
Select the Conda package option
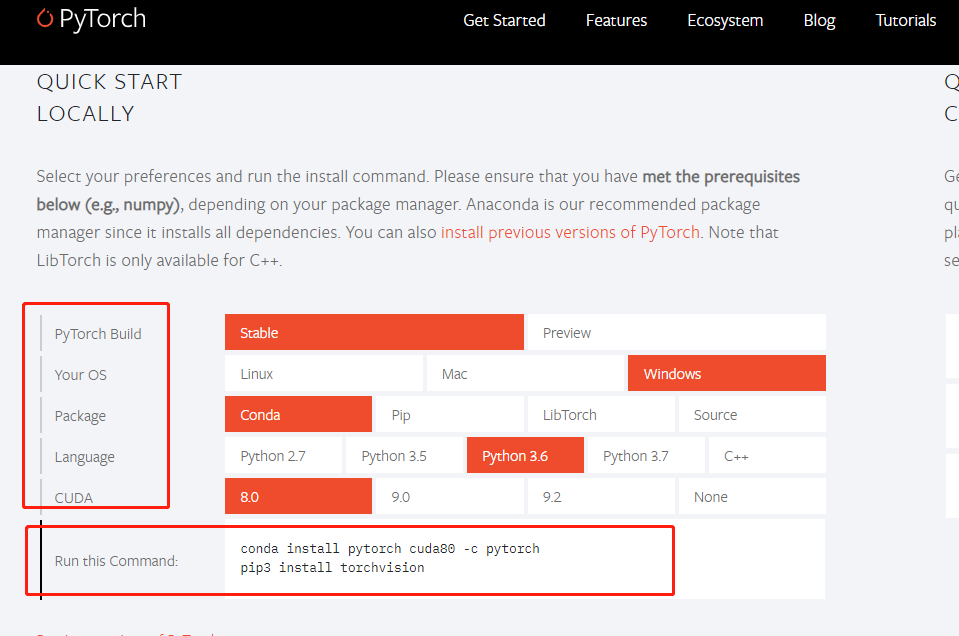pos(298,415)
